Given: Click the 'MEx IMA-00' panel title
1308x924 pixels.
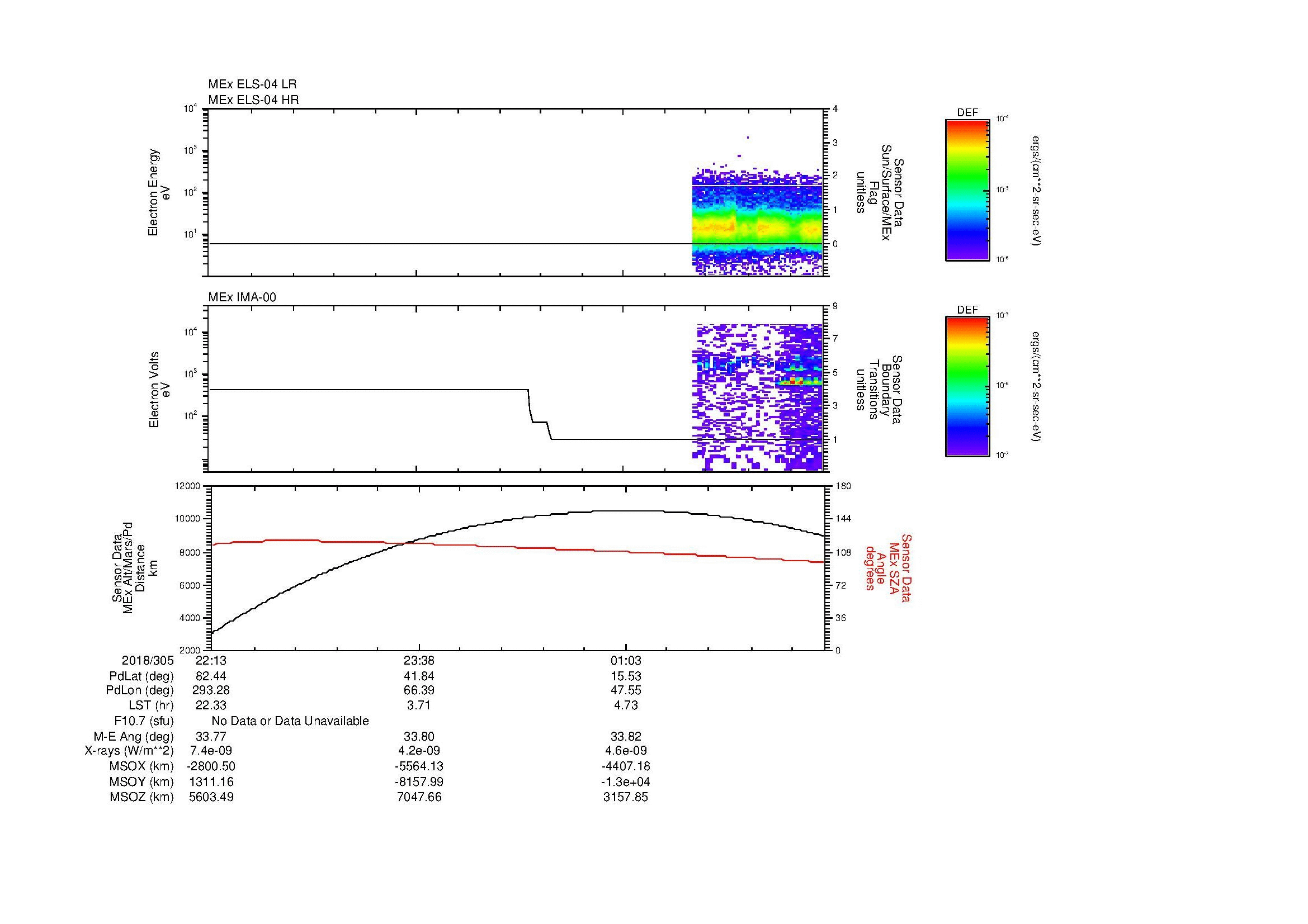Looking at the screenshot, I should pyautogui.click(x=242, y=297).
